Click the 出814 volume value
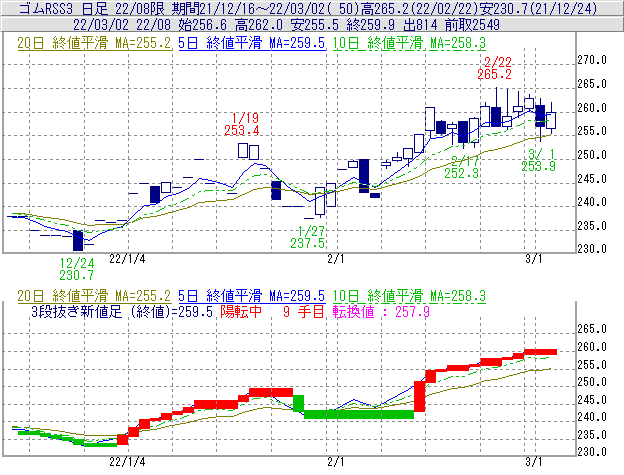This screenshot has height=475, width=624. (x=420, y=25)
